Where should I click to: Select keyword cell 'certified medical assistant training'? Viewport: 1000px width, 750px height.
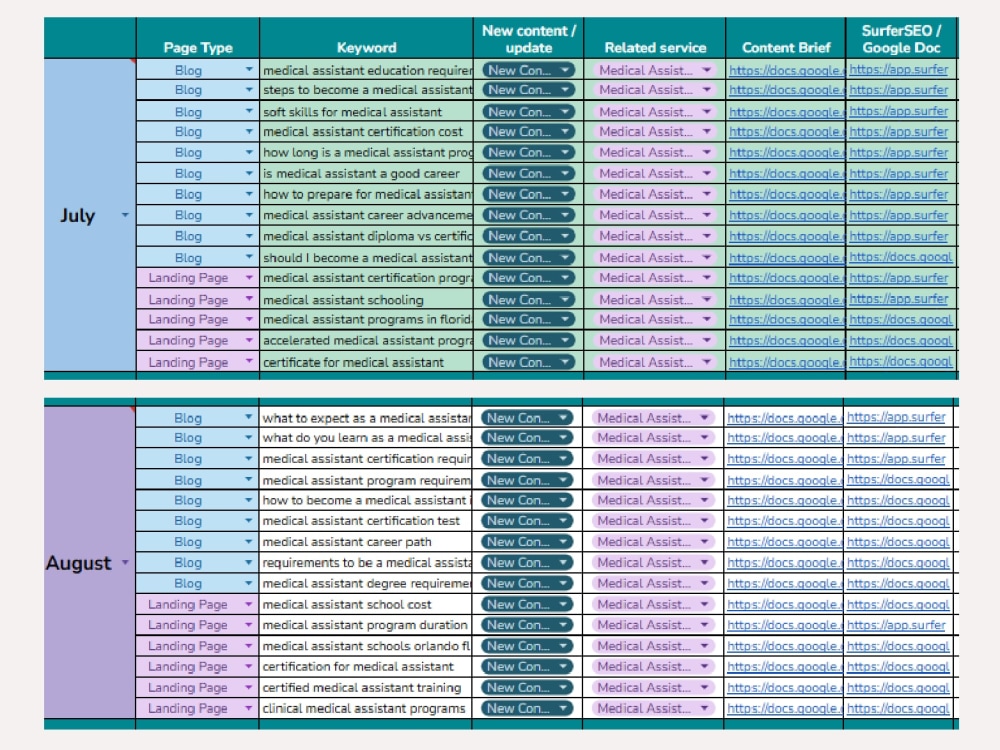coord(365,688)
